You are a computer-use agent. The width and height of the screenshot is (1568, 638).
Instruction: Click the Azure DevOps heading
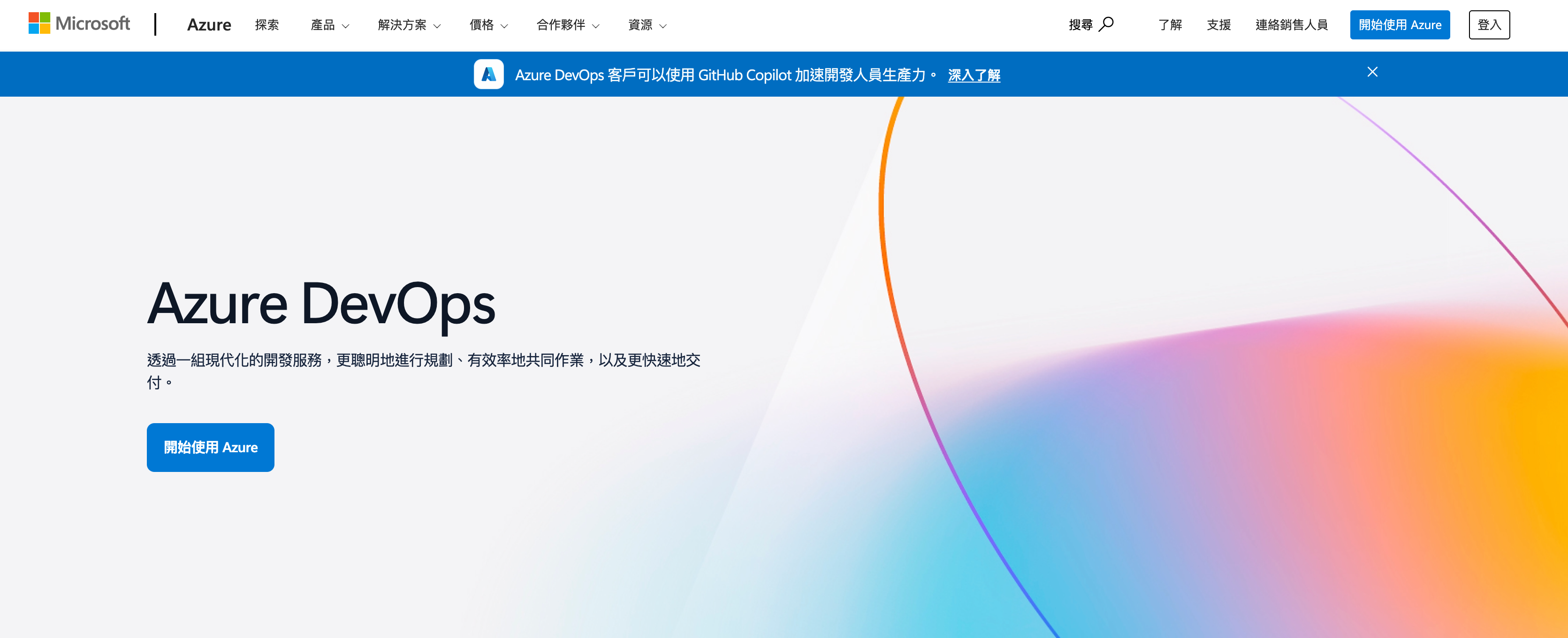pyautogui.click(x=321, y=304)
